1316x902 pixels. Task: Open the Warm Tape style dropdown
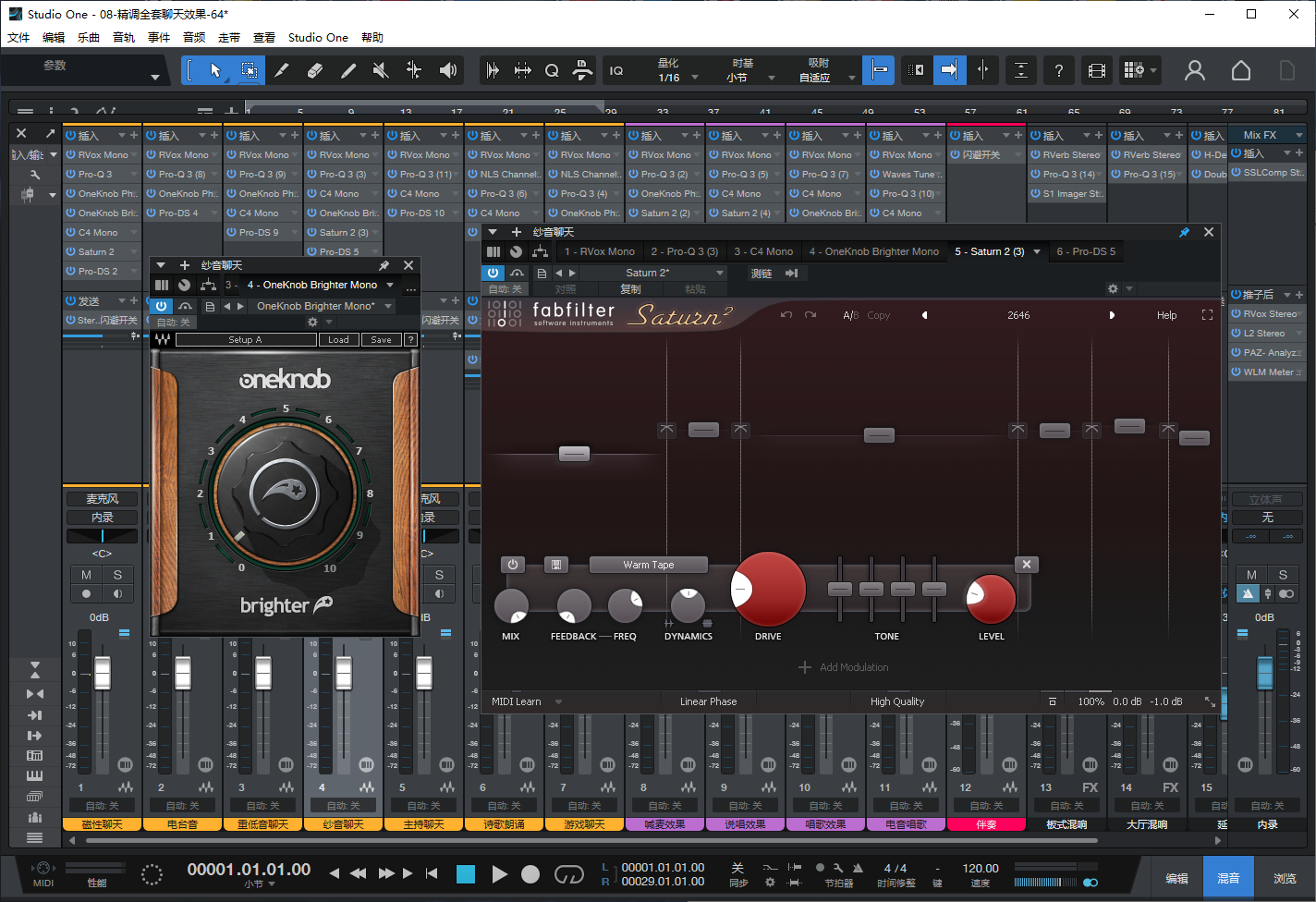(648, 565)
